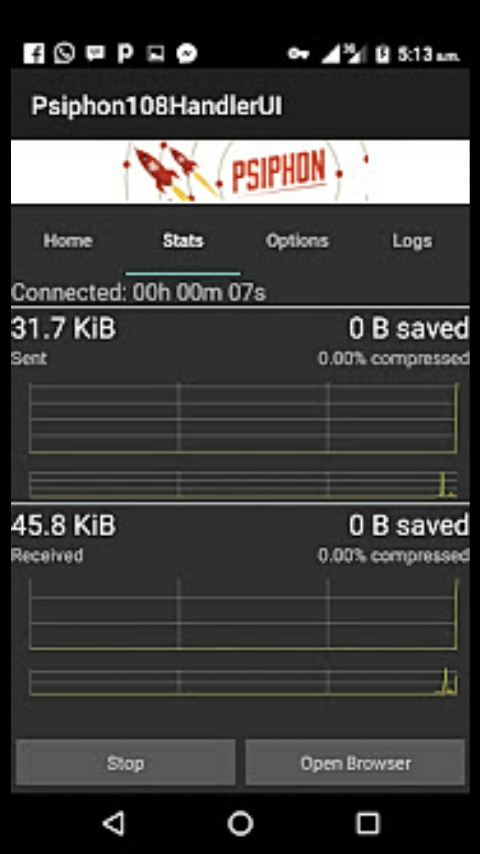
Task: Switch to the Home tab
Action: click(x=68, y=241)
